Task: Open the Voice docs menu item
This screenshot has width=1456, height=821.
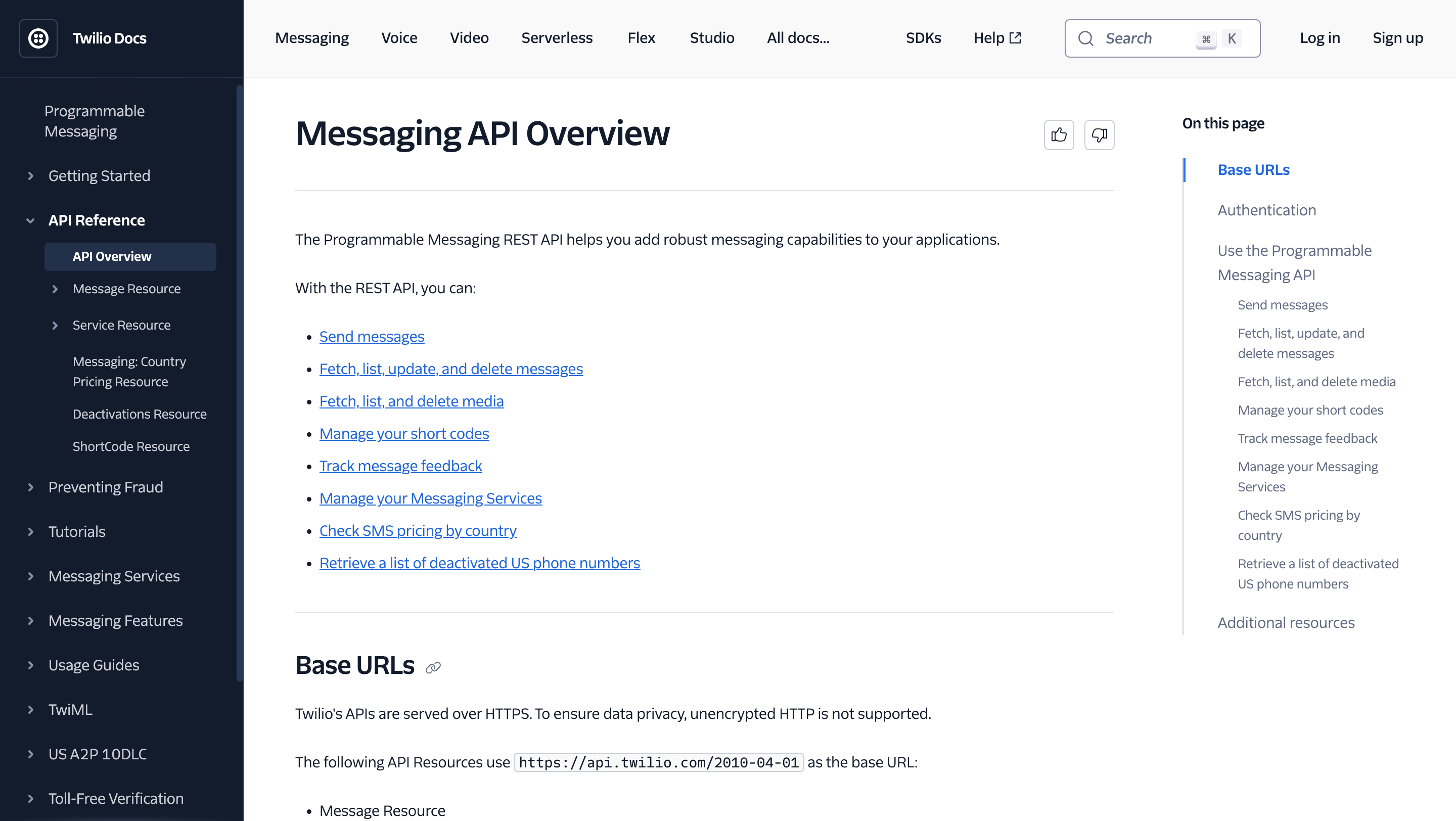Action: [399, 38]
